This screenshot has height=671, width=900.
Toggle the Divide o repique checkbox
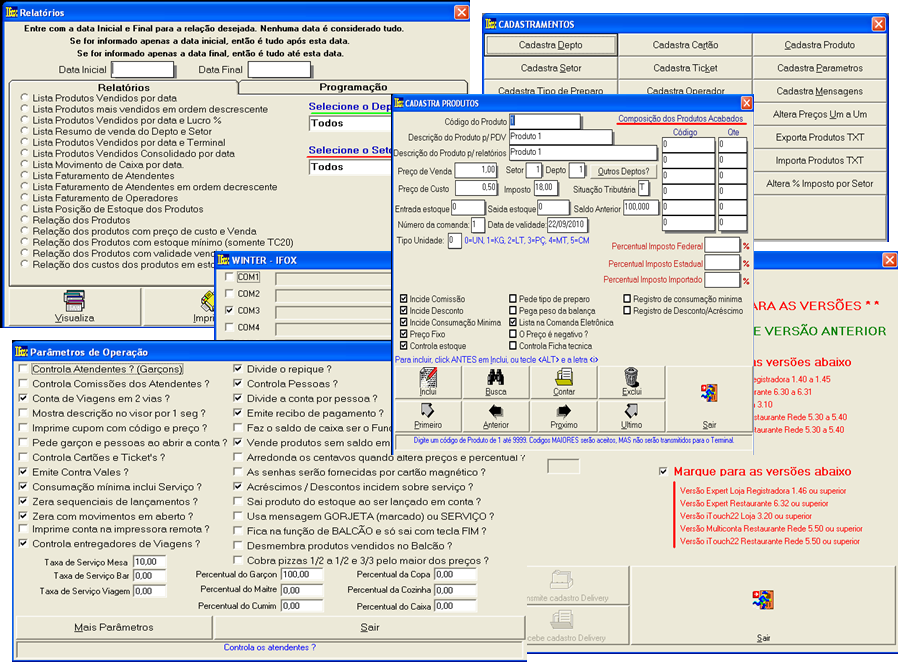238,369
